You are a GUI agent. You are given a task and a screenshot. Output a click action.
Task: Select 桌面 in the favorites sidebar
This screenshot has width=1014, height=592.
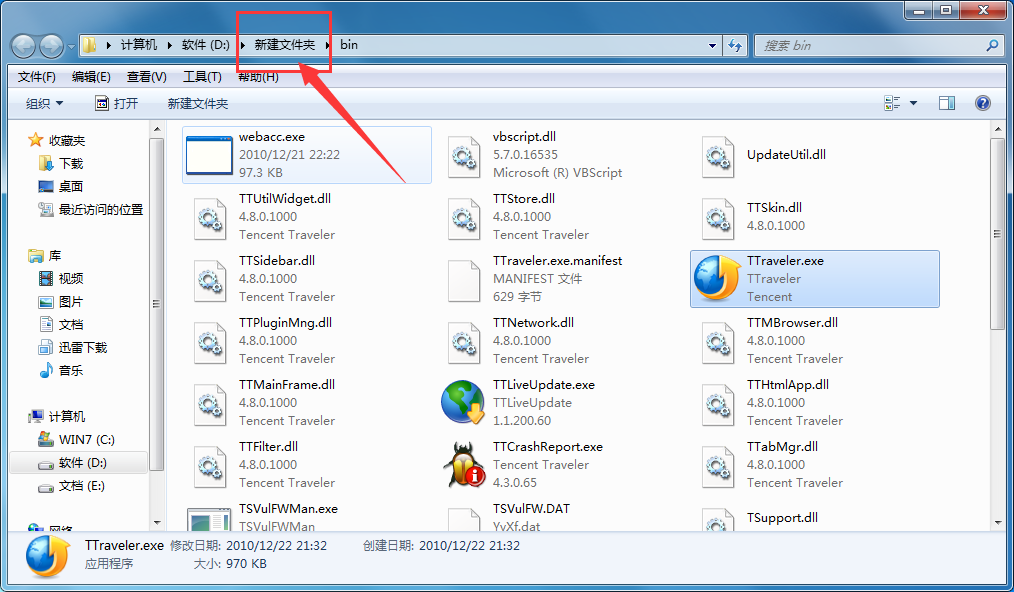click(x=70, y=186)
